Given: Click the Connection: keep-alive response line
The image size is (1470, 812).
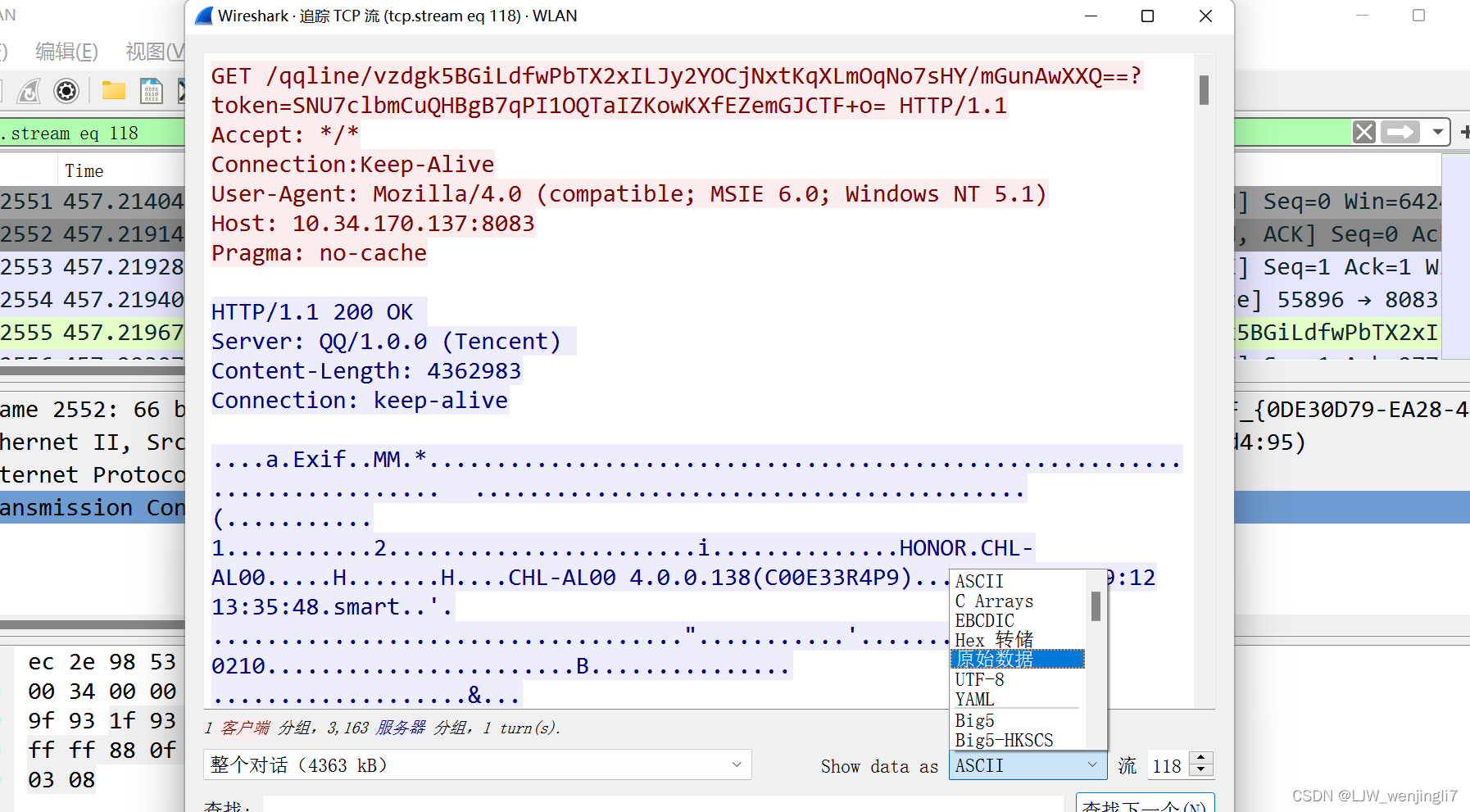Looking at the screenshot, I should point(360,400).
